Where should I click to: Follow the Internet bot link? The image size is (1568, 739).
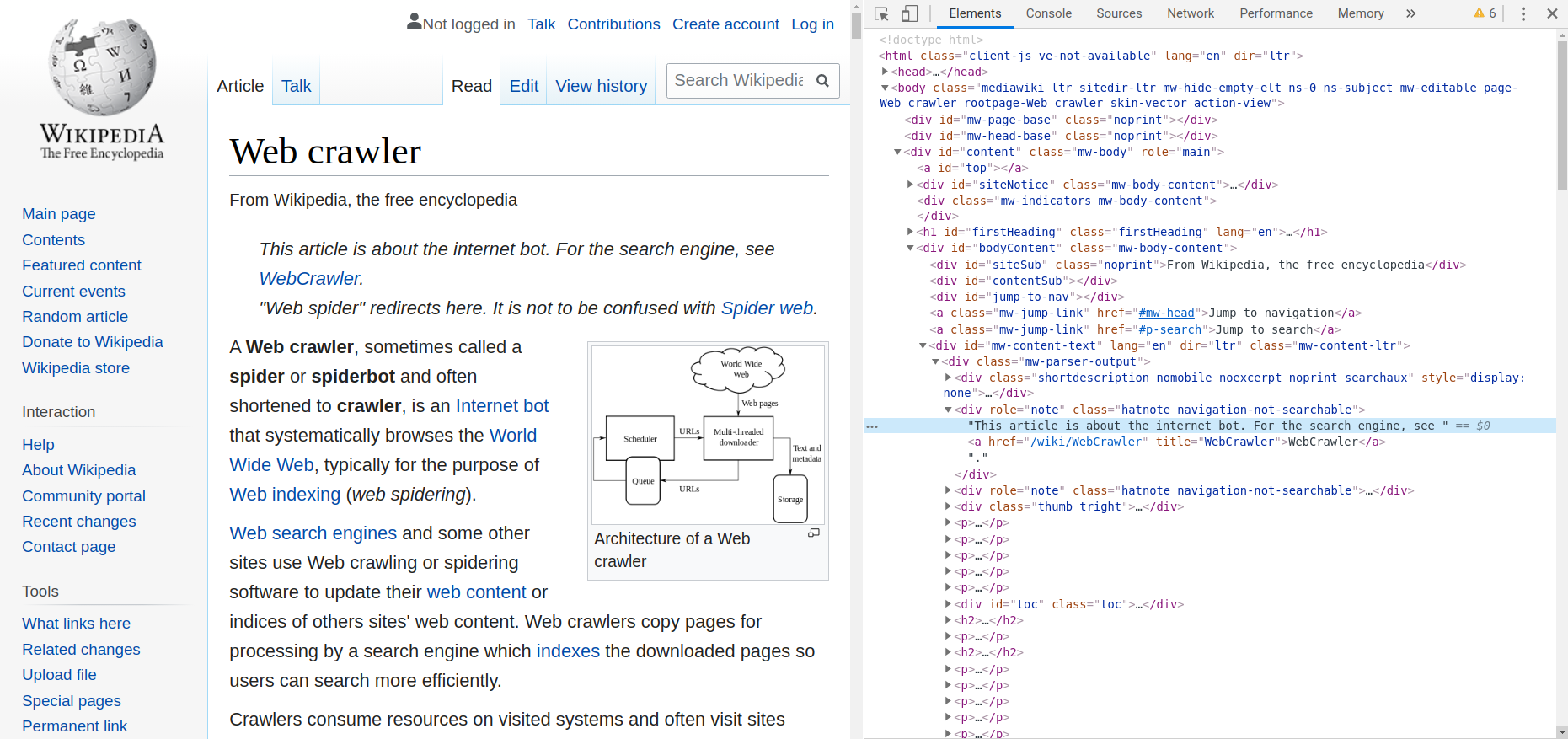[501, 406]
